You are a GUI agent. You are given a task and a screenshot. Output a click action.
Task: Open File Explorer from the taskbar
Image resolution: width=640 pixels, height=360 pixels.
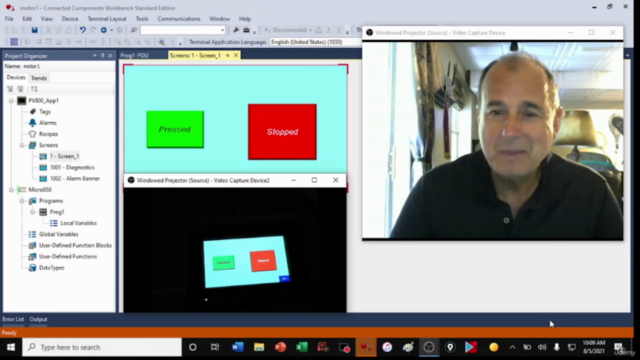pyautogui.click(x=259, y=347)
